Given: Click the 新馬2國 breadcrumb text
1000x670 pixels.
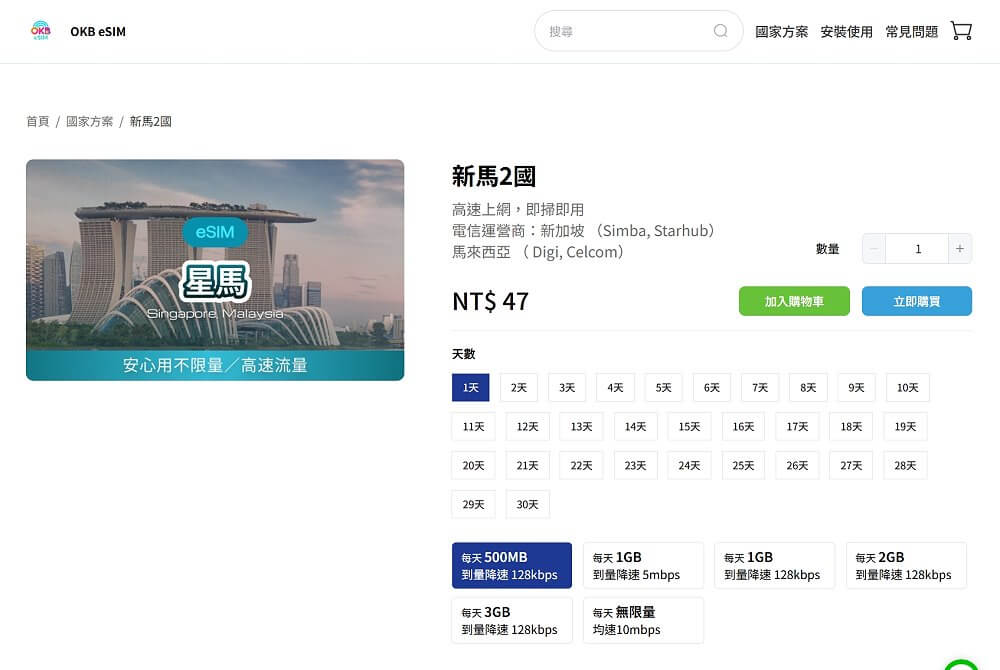Looking at the screenshot, I should coord(151,121).
